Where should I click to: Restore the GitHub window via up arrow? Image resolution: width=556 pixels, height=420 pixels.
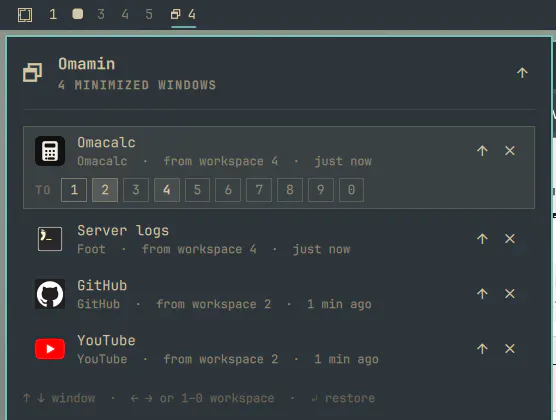[482, 294]
